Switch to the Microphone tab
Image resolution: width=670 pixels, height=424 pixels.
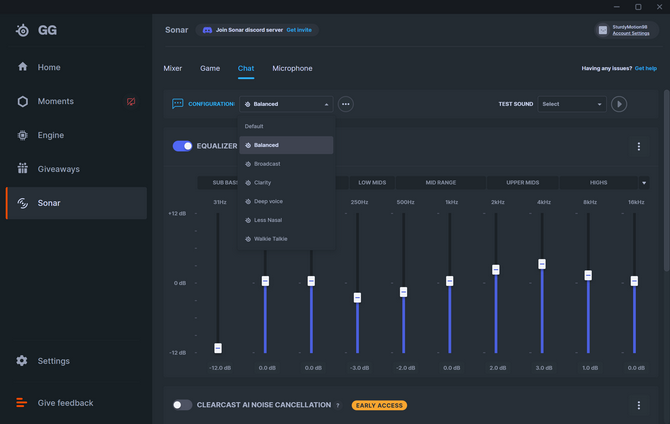point(292,68)
